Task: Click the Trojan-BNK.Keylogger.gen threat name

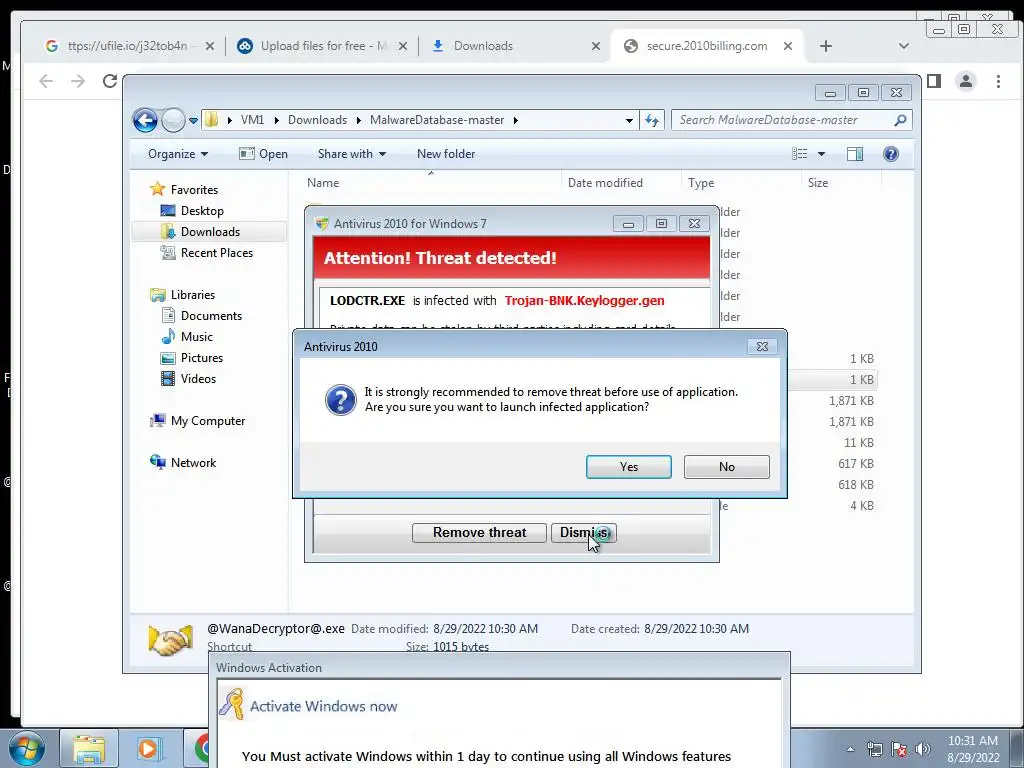Action: pos(584,301)
